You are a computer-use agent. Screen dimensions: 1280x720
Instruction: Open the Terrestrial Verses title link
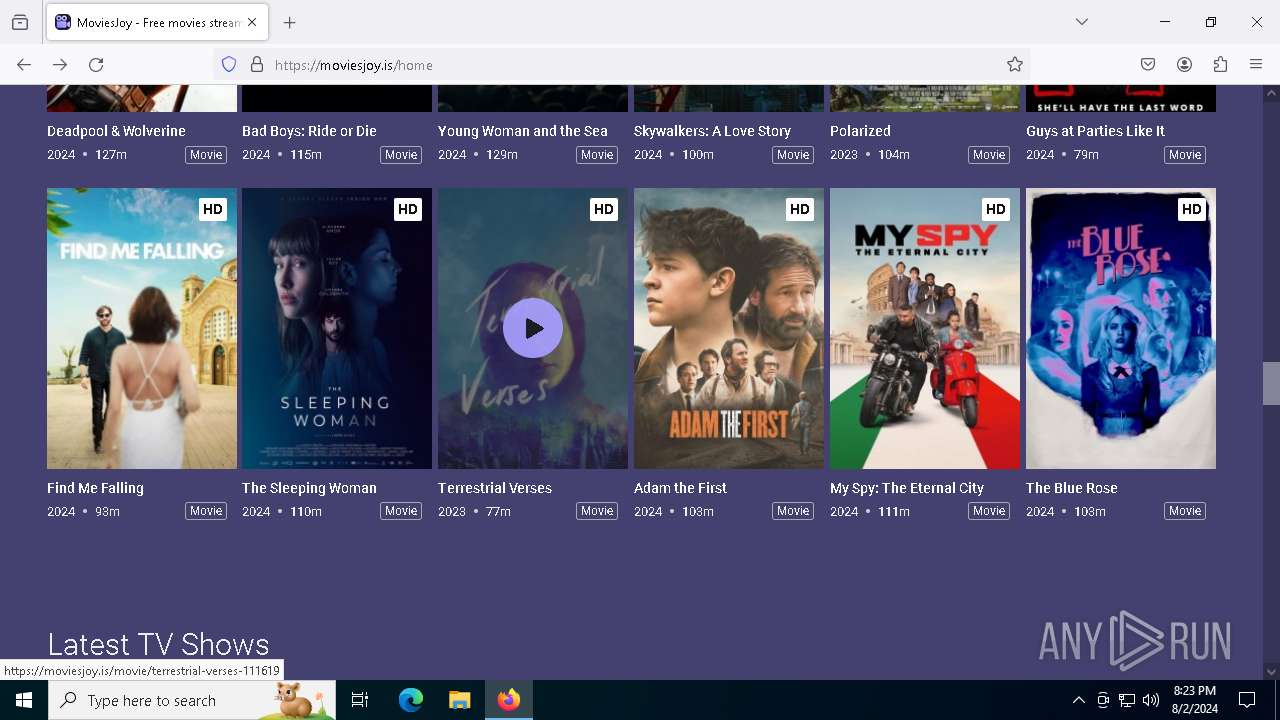(x=495, y=488)
